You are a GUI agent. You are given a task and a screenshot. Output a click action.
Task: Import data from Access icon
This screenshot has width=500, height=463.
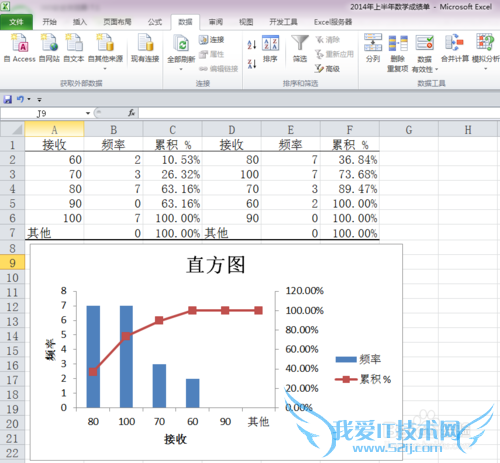19,48
